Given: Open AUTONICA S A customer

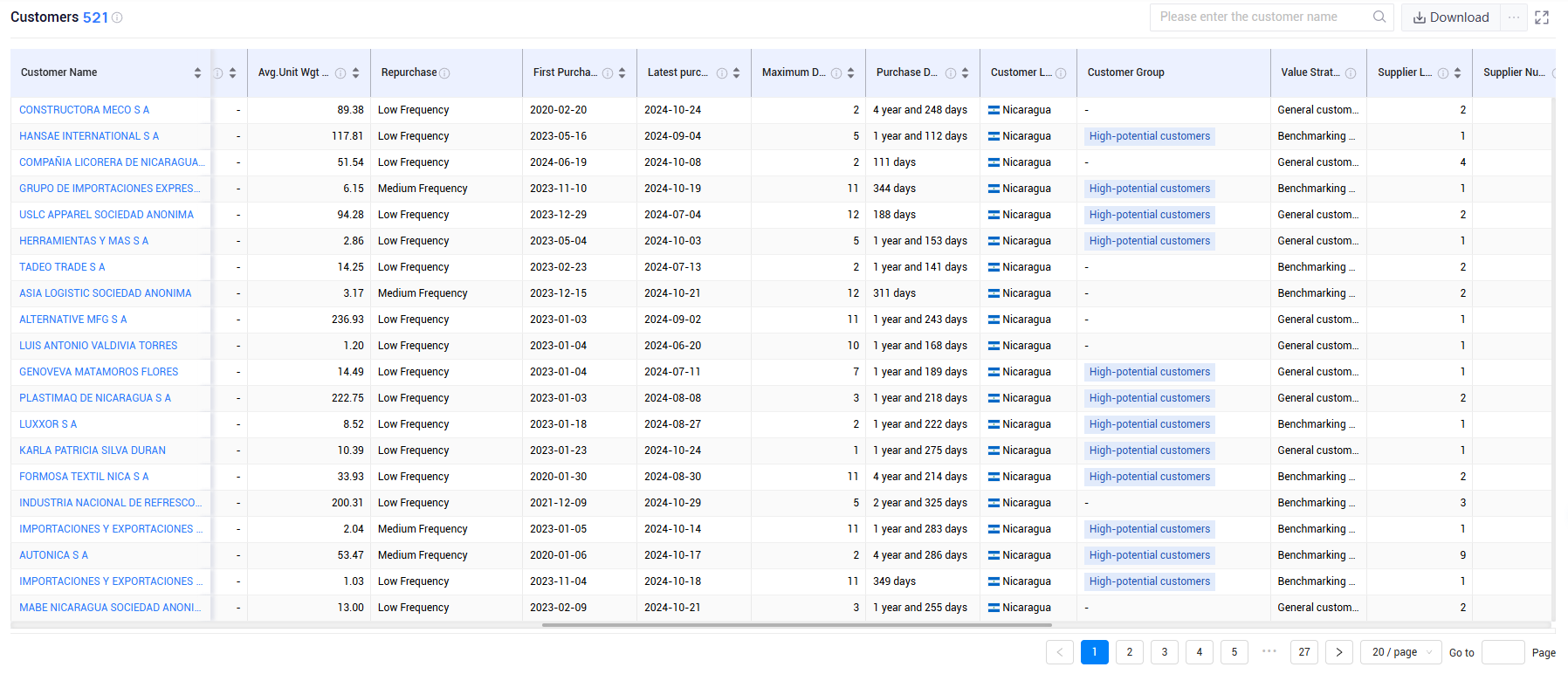Looking at the screenshot, I should point(54,555).
